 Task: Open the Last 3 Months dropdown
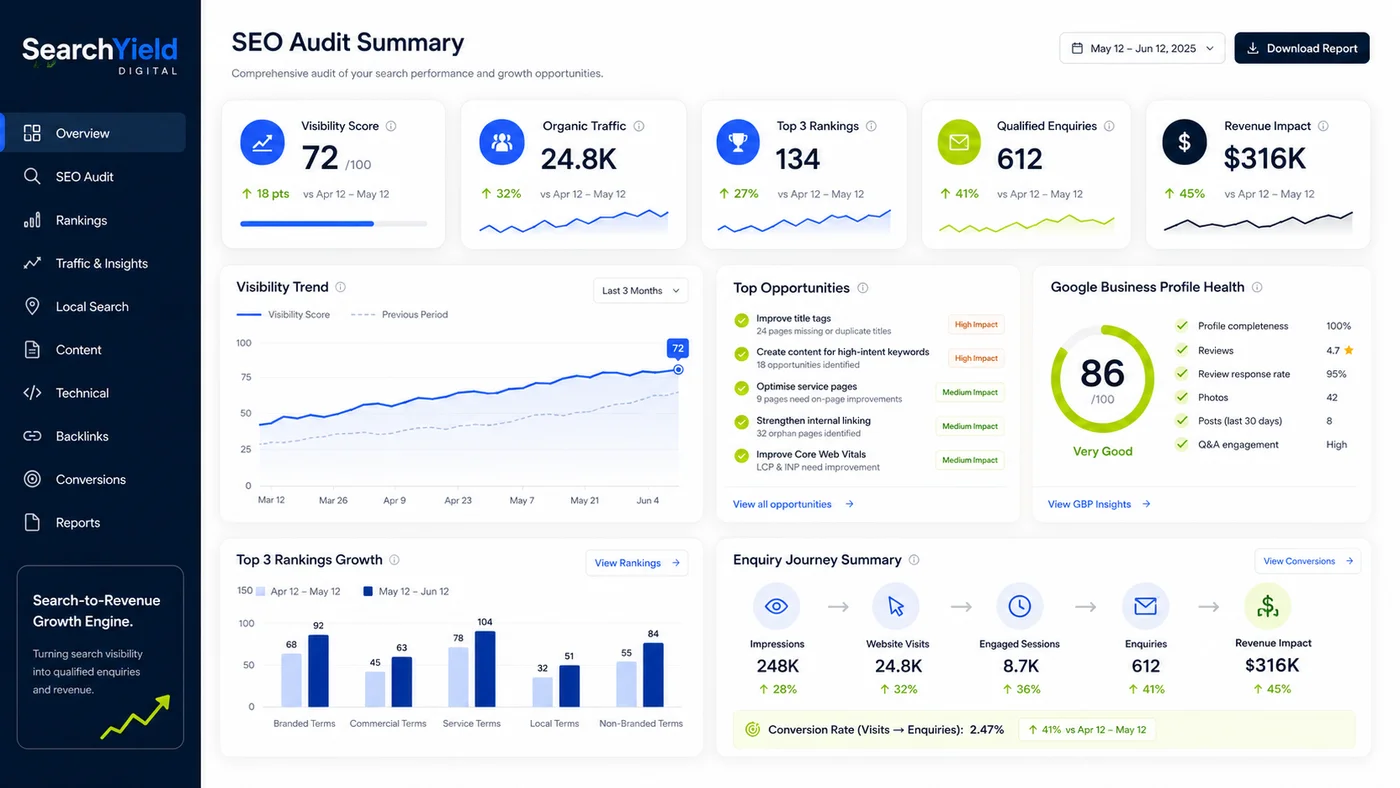640,291
